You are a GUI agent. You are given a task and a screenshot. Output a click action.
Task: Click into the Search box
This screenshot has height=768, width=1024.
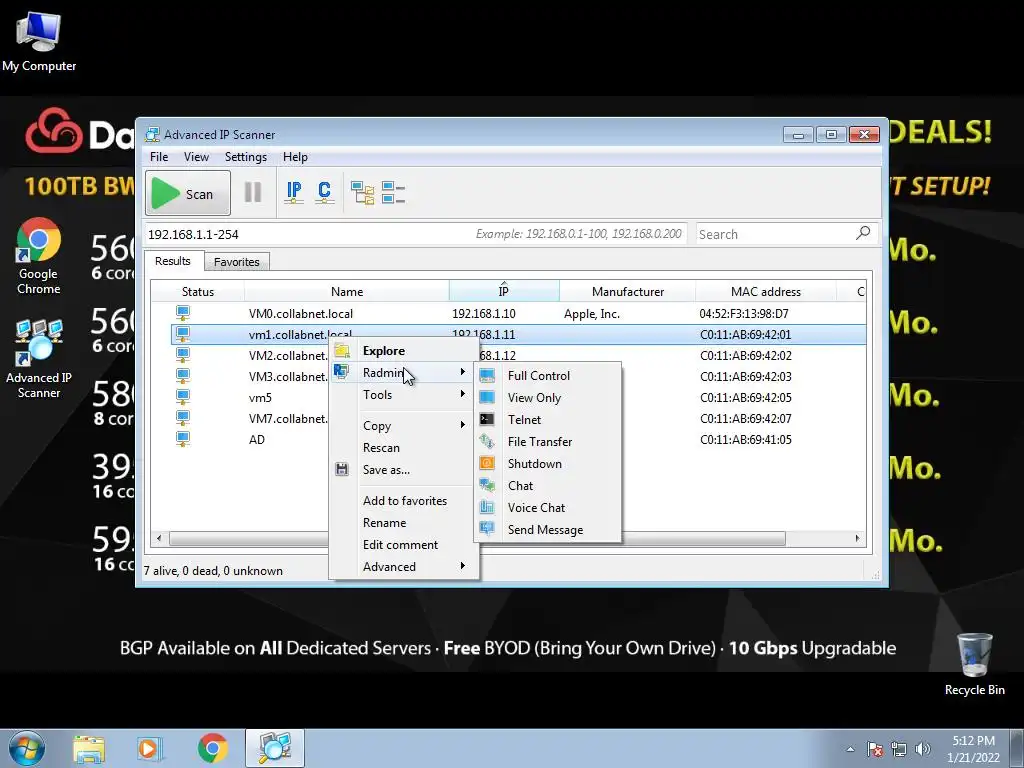point(774,234)
